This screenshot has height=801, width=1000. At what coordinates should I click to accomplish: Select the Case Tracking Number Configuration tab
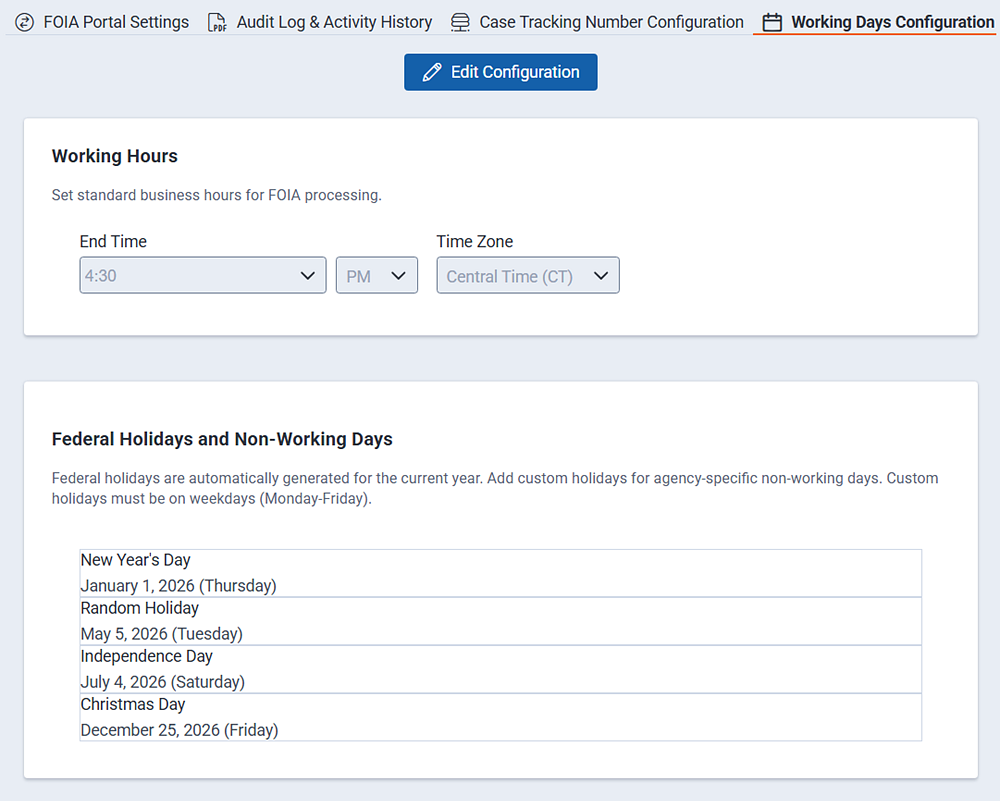610,21
